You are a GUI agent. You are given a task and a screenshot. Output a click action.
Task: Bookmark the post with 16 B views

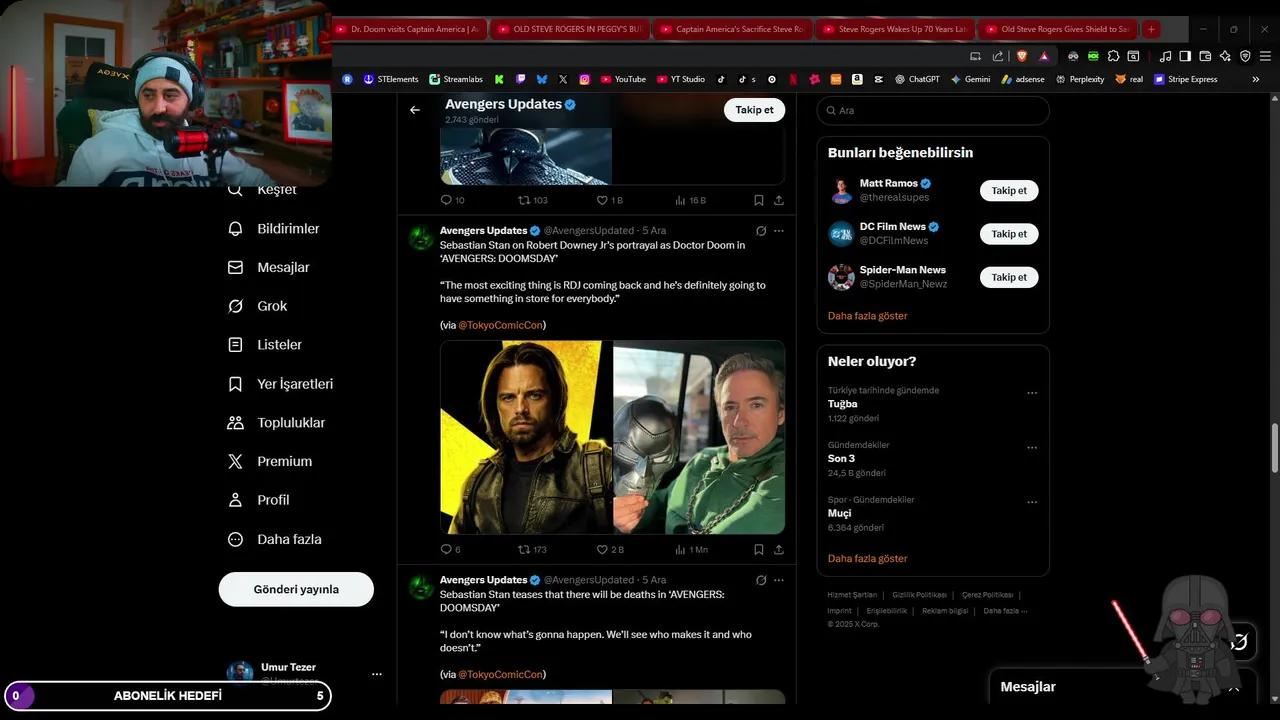[x=759, y=200]
